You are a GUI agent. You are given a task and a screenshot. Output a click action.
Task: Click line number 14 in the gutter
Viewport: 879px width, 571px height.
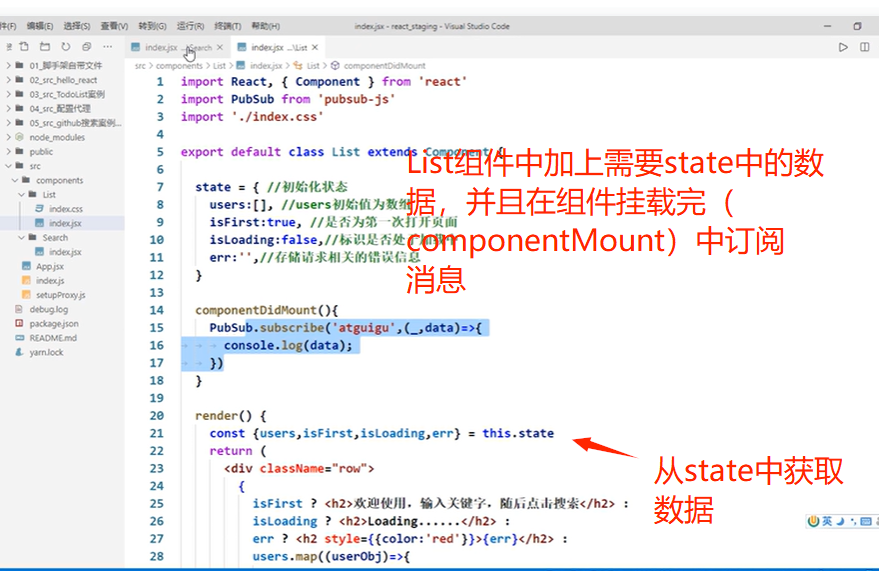point(156,310)
